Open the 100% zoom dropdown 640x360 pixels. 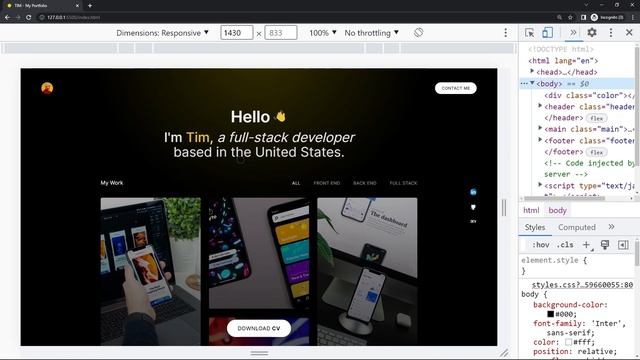pos(322,33)
